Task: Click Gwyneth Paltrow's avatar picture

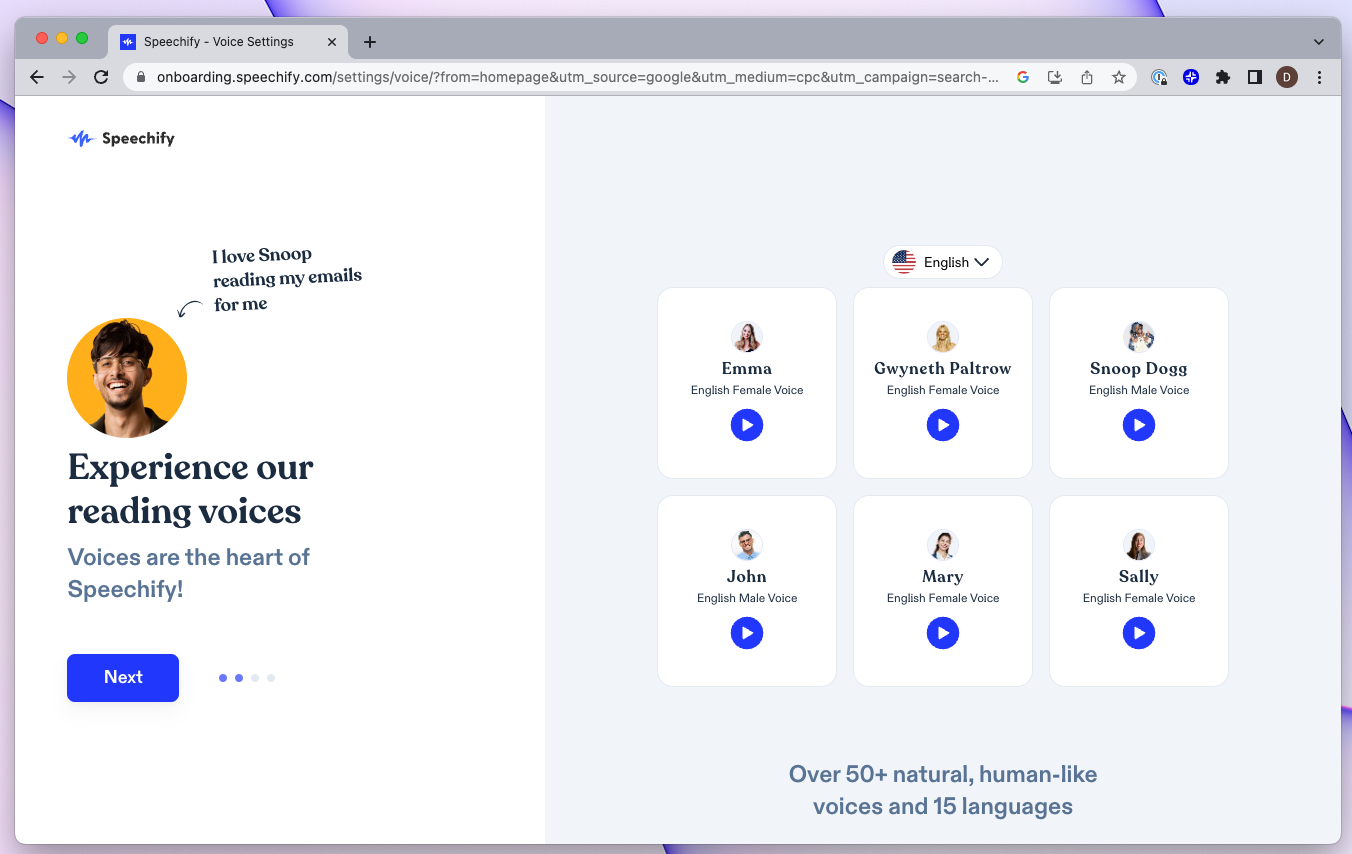Action: point(943,337)
